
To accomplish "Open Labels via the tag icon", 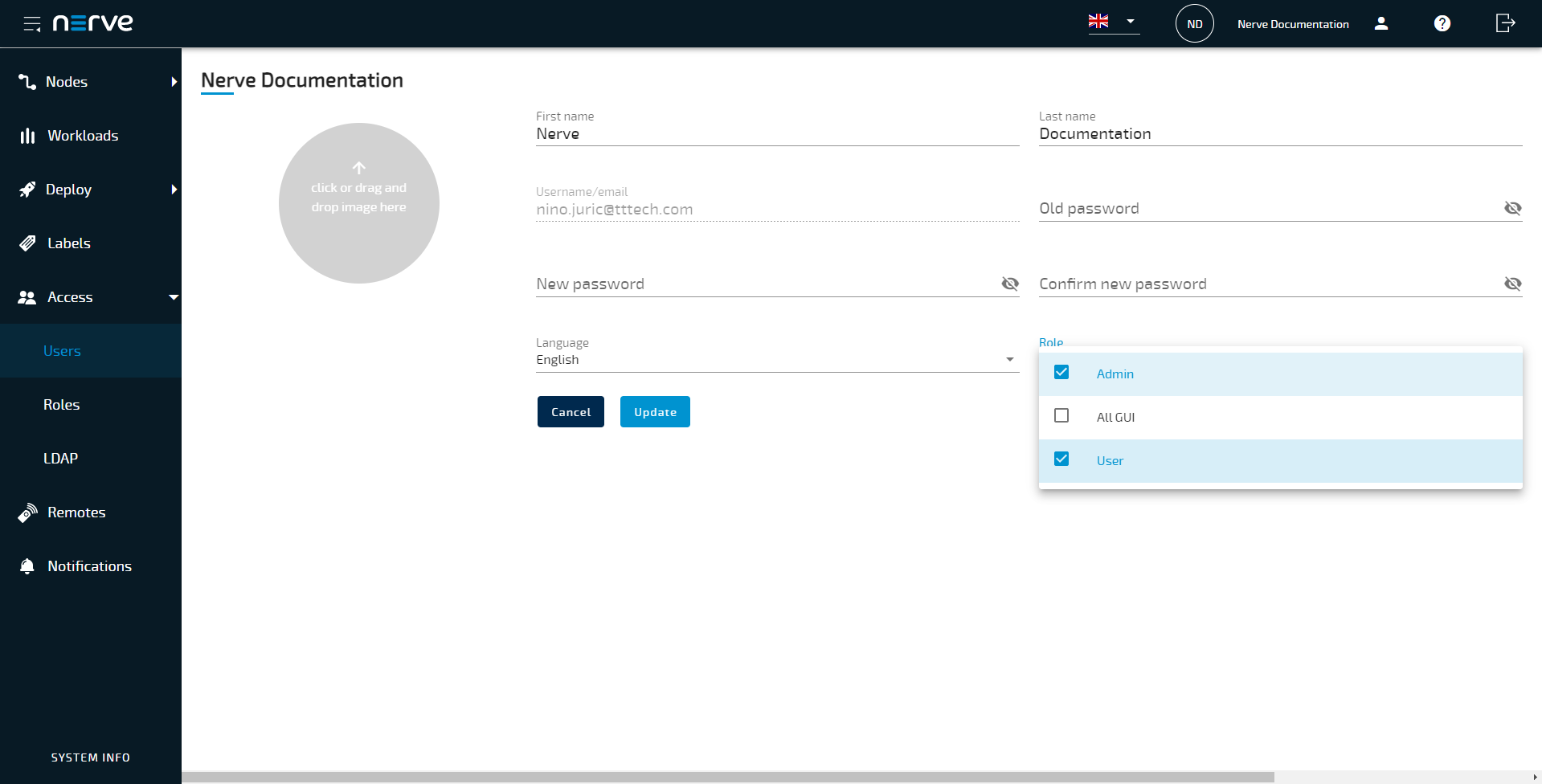I will (27, 243).
